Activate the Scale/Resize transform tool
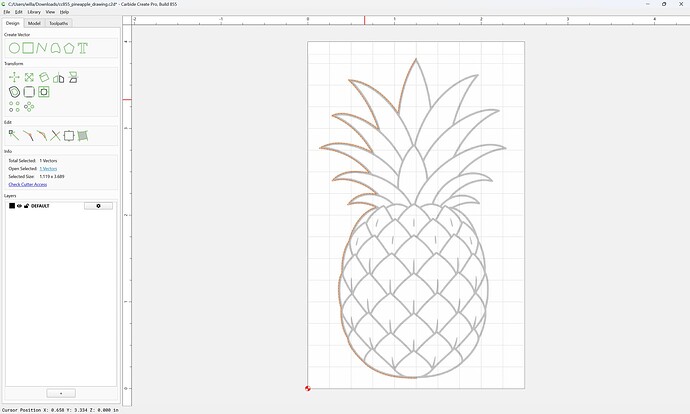The width and height of the screenshot is (690, 414). 29,77
